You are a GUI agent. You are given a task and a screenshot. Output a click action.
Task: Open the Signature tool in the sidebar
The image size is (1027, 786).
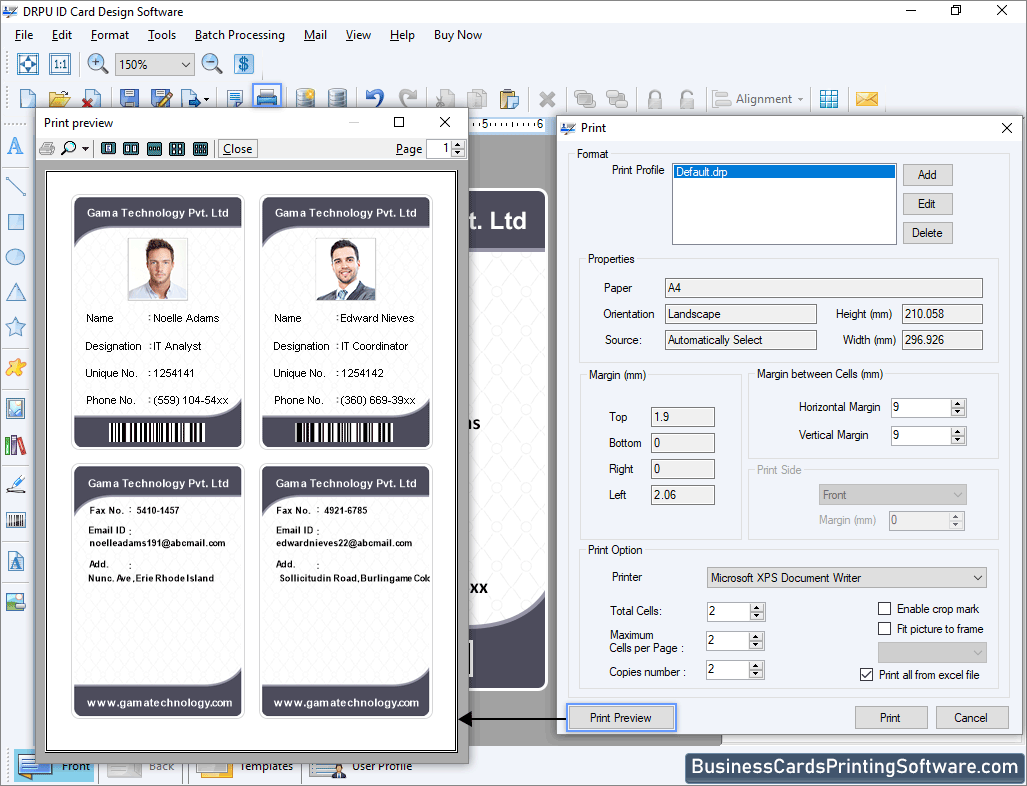(15, 484)
